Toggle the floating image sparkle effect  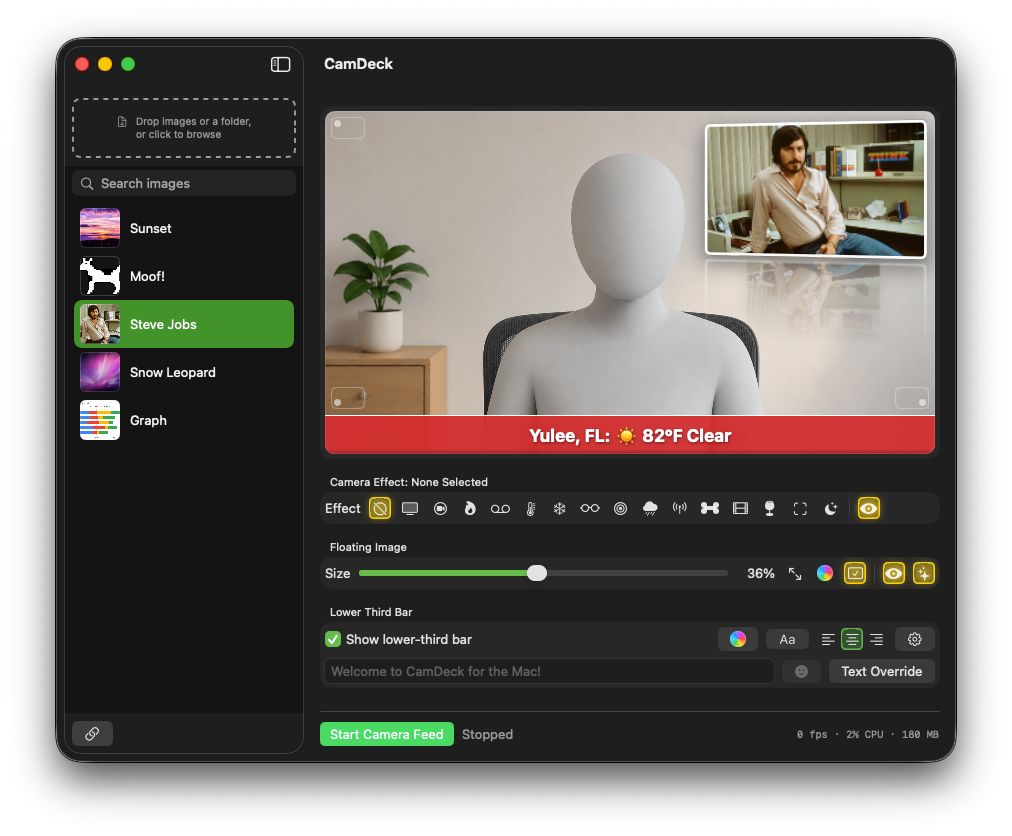click(924, 573)
